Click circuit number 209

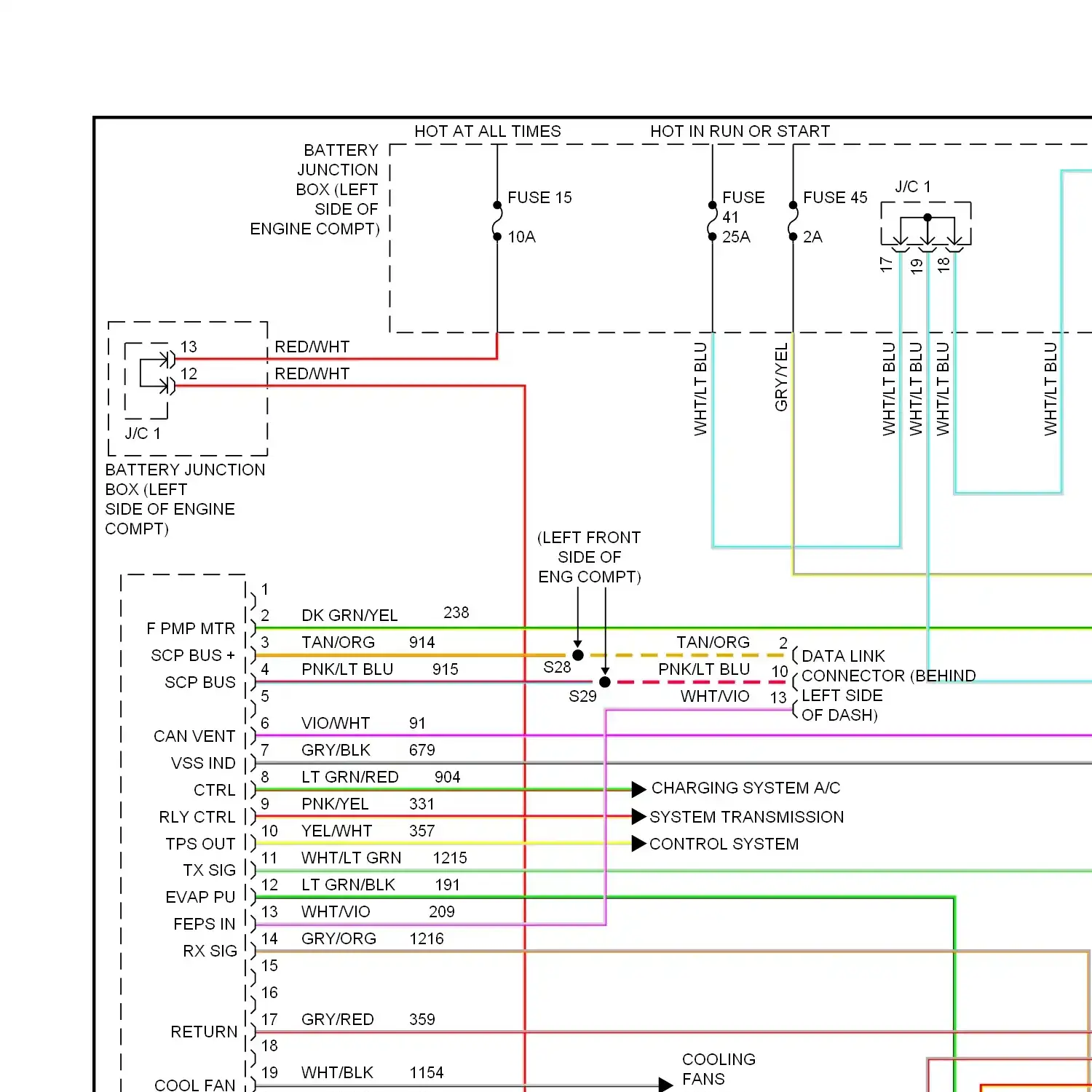[442, 911]
